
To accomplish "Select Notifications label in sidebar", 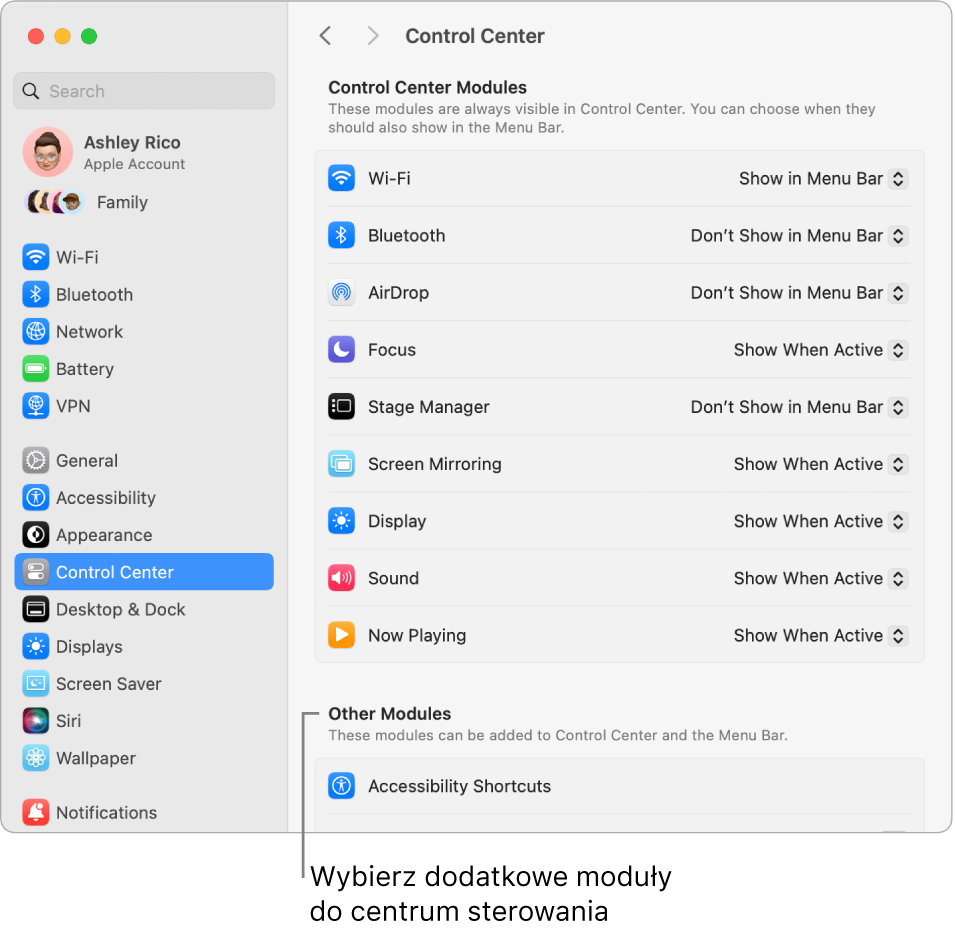I will pyautogui.click(x=107, y=812).
